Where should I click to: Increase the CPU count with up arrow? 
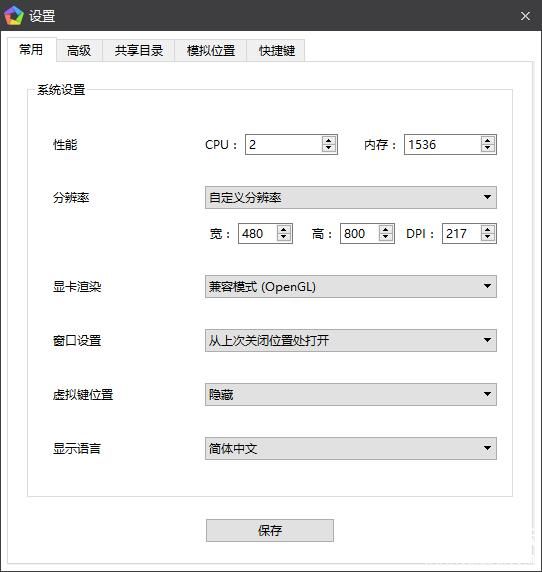click(x=328, y=140)
